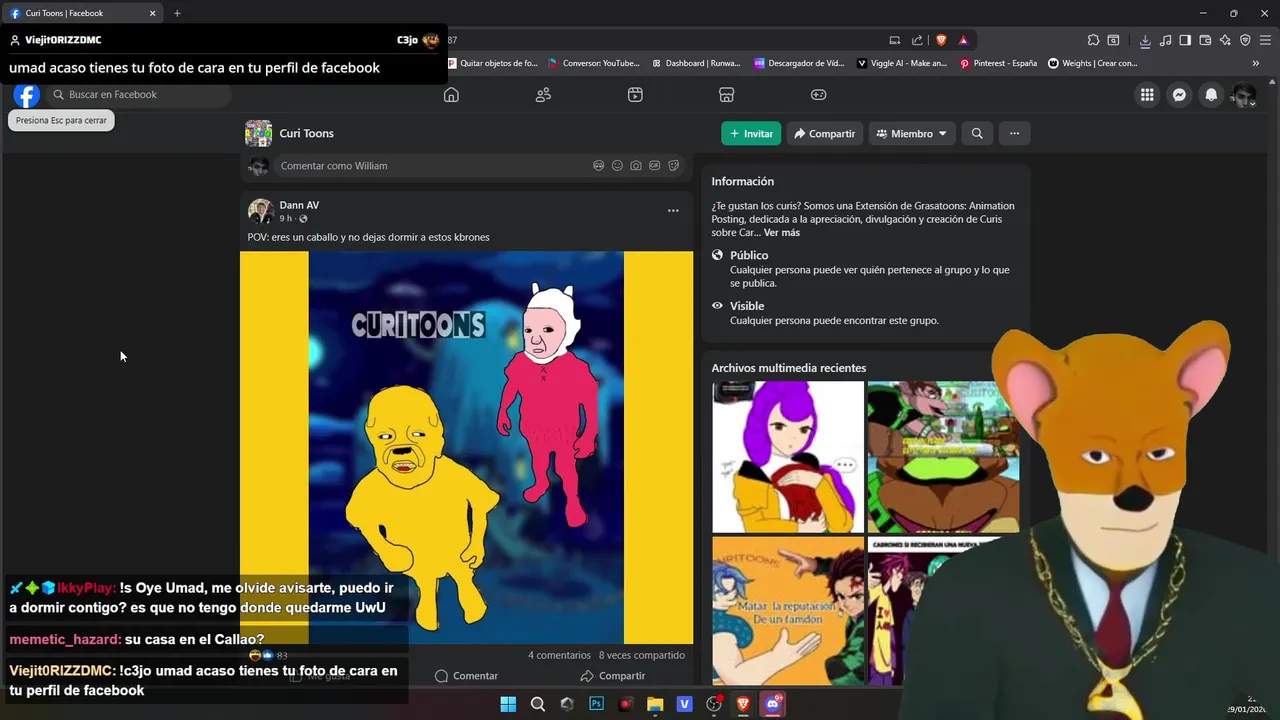Open the Facebook Home feed icon

click(451, 95)
